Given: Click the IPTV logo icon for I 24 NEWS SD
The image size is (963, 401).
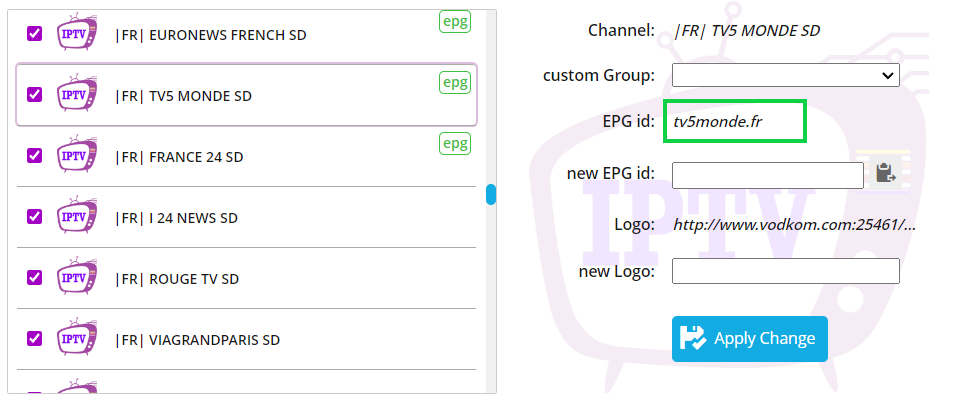Looking at the screenshot, I should (x=77, y=216).
